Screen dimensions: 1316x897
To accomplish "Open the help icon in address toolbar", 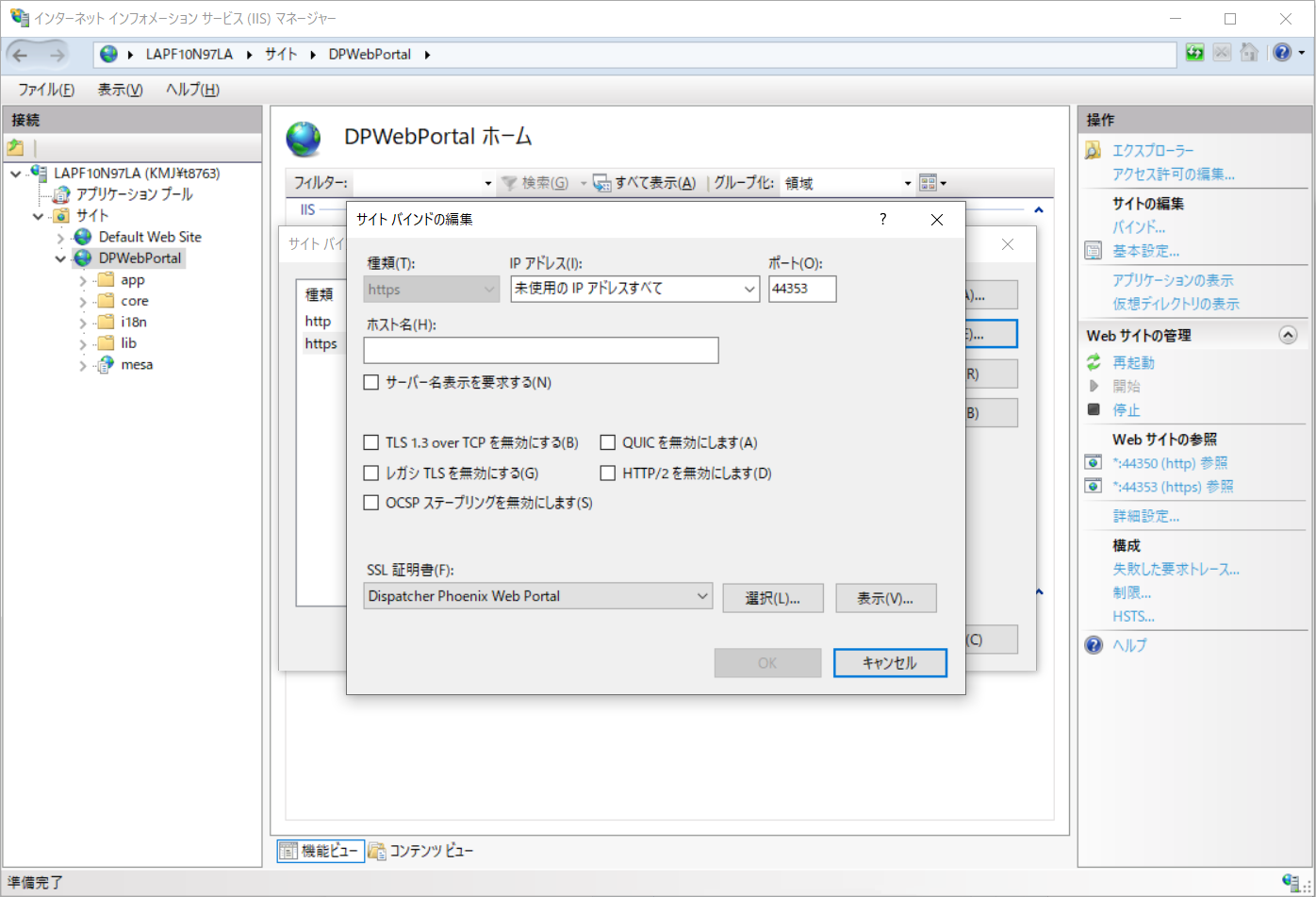I will click(1282, 53).
